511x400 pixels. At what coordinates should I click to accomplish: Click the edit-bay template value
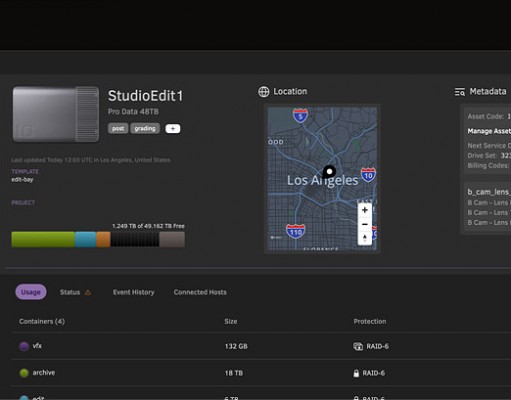click(22, 180)
